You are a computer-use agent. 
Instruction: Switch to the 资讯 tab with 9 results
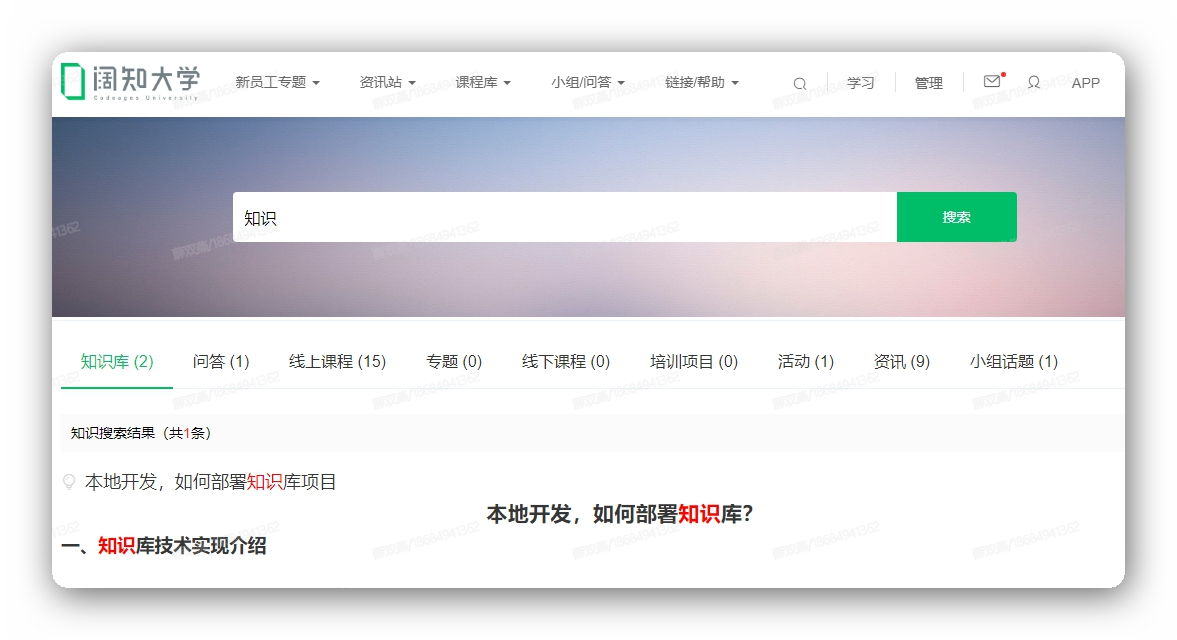coord(899,361)
